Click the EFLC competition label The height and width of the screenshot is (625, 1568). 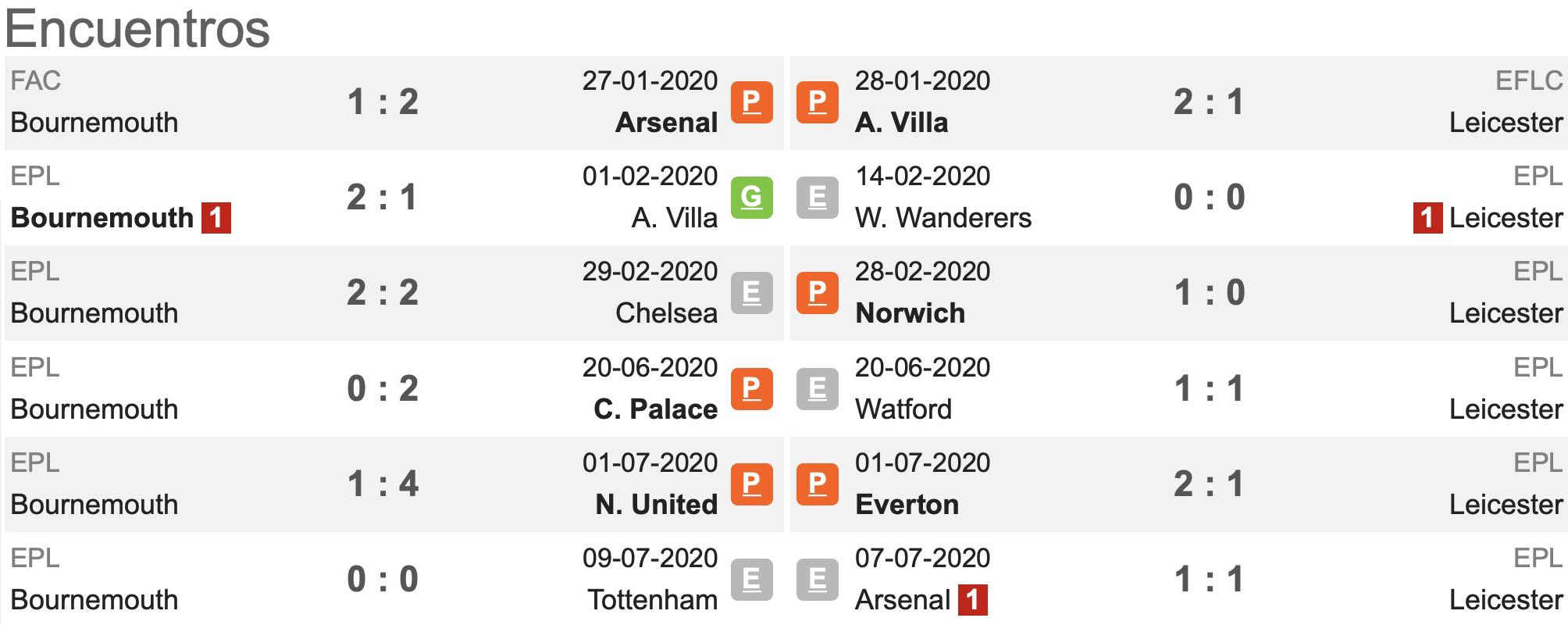(x=1529, y=80)
